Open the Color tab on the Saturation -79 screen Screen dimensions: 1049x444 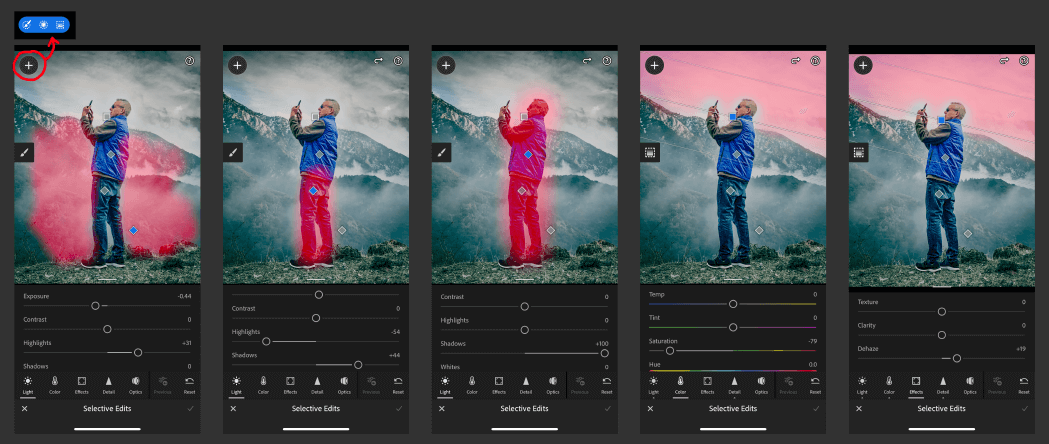[x=680, y=384]
